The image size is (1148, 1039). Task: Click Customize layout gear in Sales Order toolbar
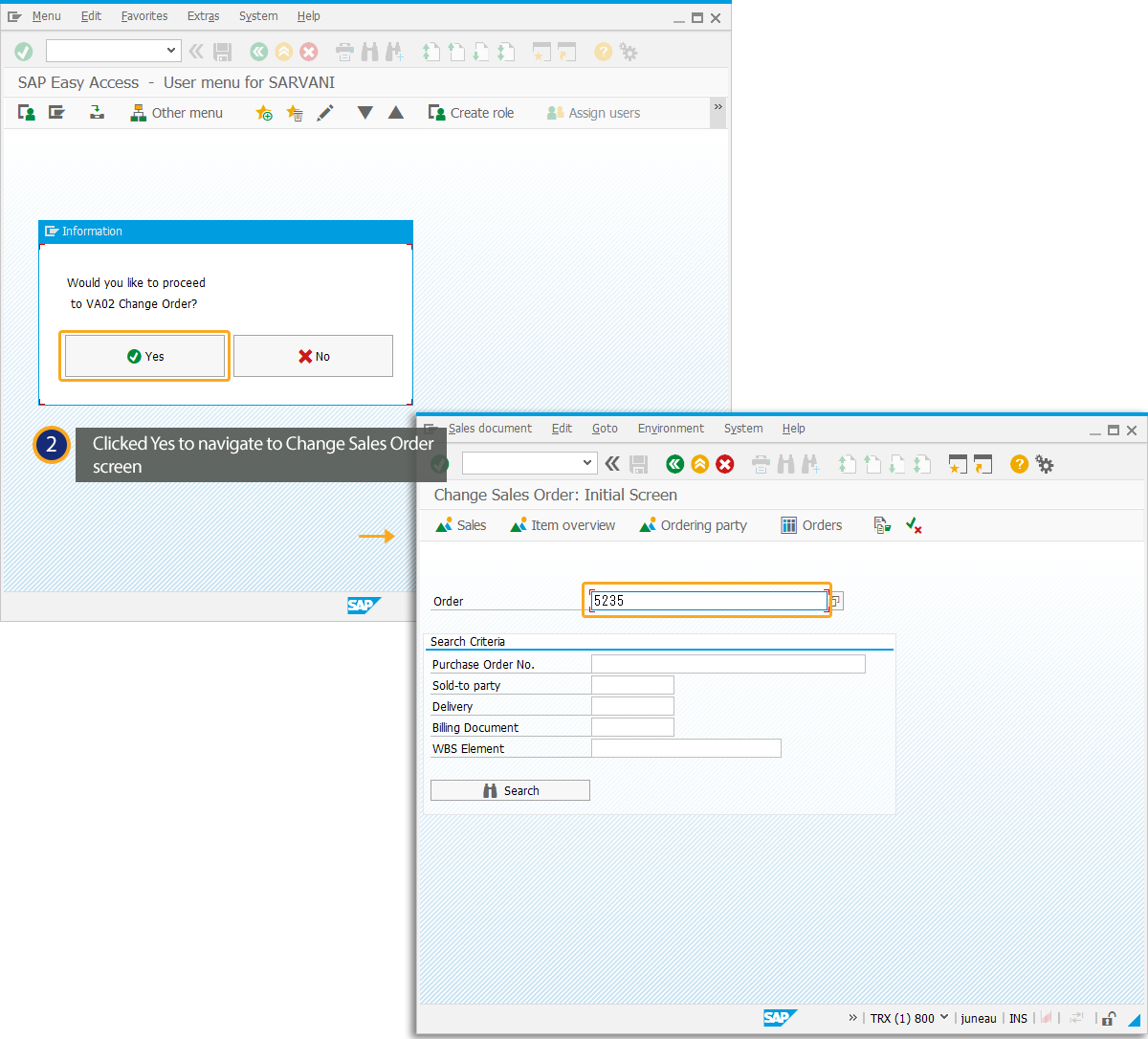click(x=1045, y=464)
